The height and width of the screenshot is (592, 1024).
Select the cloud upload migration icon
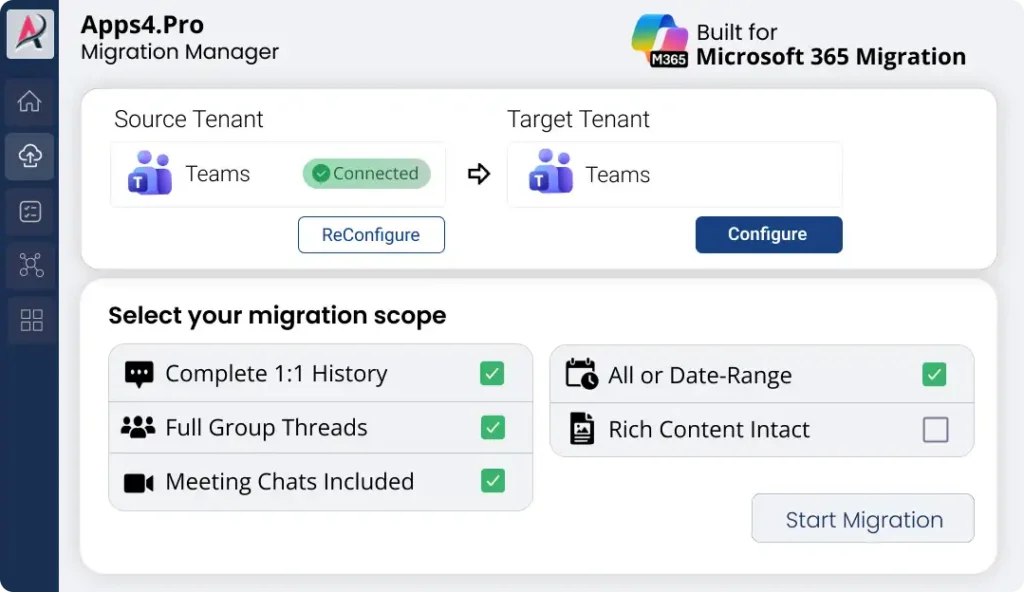pyautogui.click(x=29, y=156)
